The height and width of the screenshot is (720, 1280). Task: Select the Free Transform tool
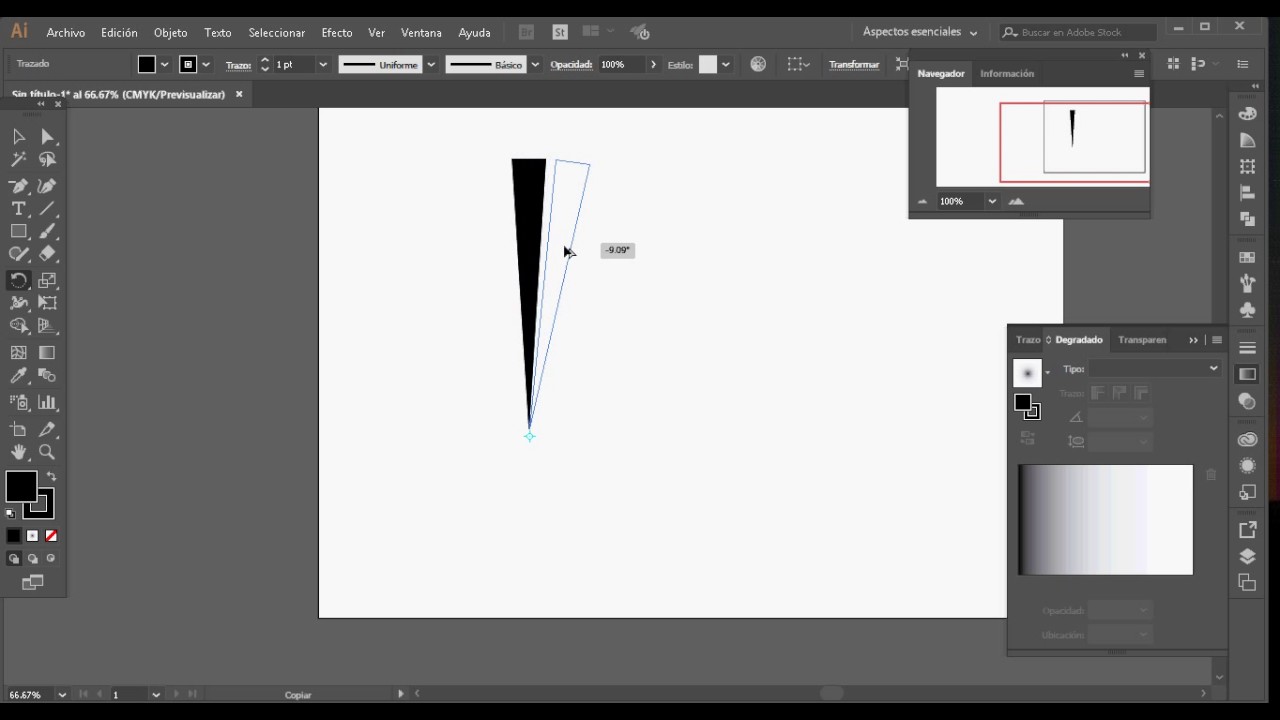coord(48,303)
